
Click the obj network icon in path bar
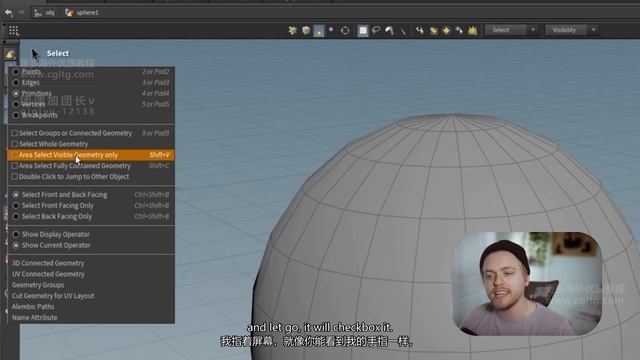click(38, 13)
